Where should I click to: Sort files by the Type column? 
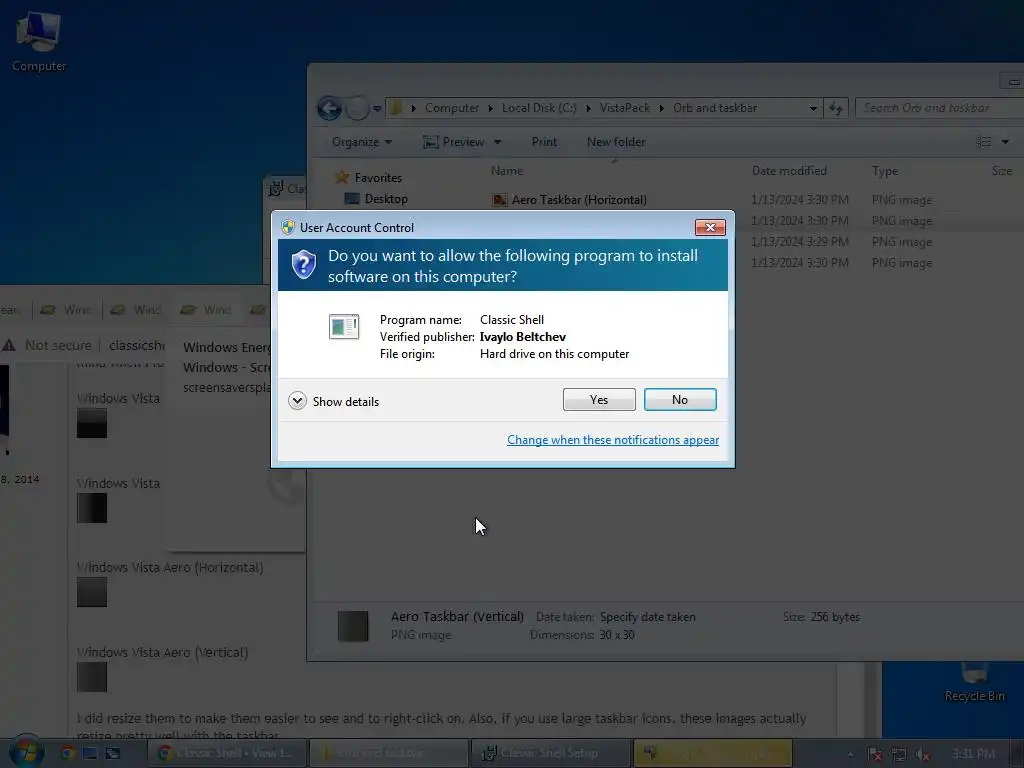(x=885, y=170)
